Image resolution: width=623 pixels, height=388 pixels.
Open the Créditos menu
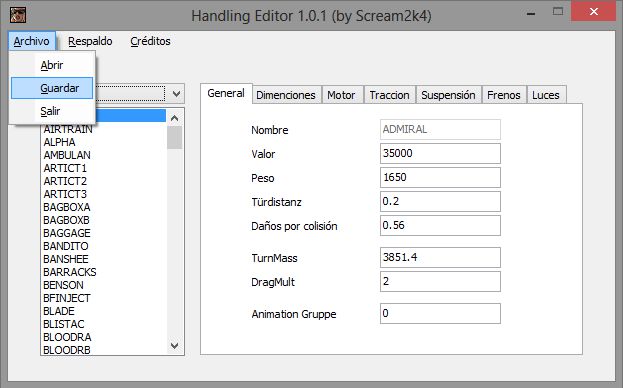(x=150, y=41)
